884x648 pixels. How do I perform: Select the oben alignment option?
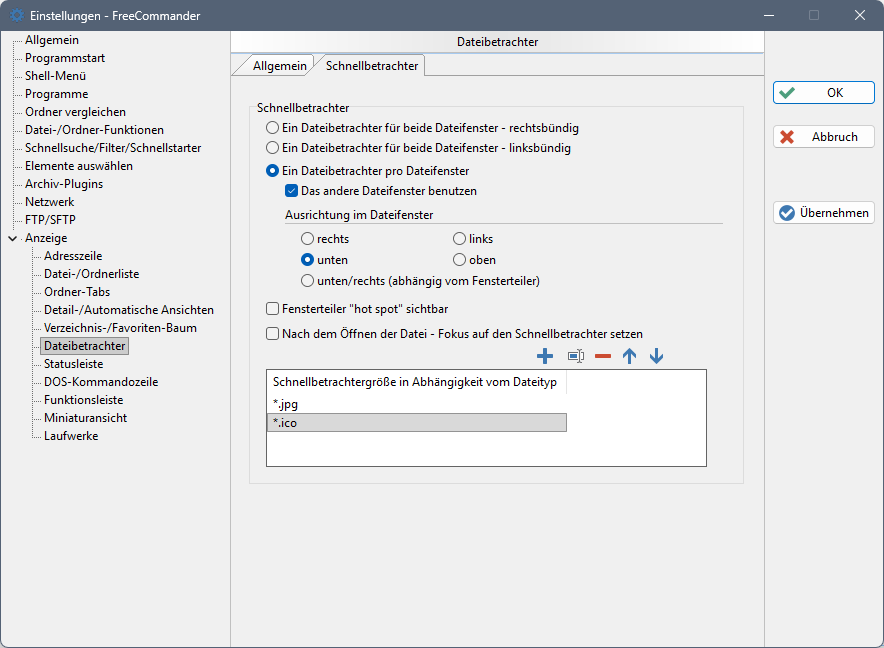460,260
